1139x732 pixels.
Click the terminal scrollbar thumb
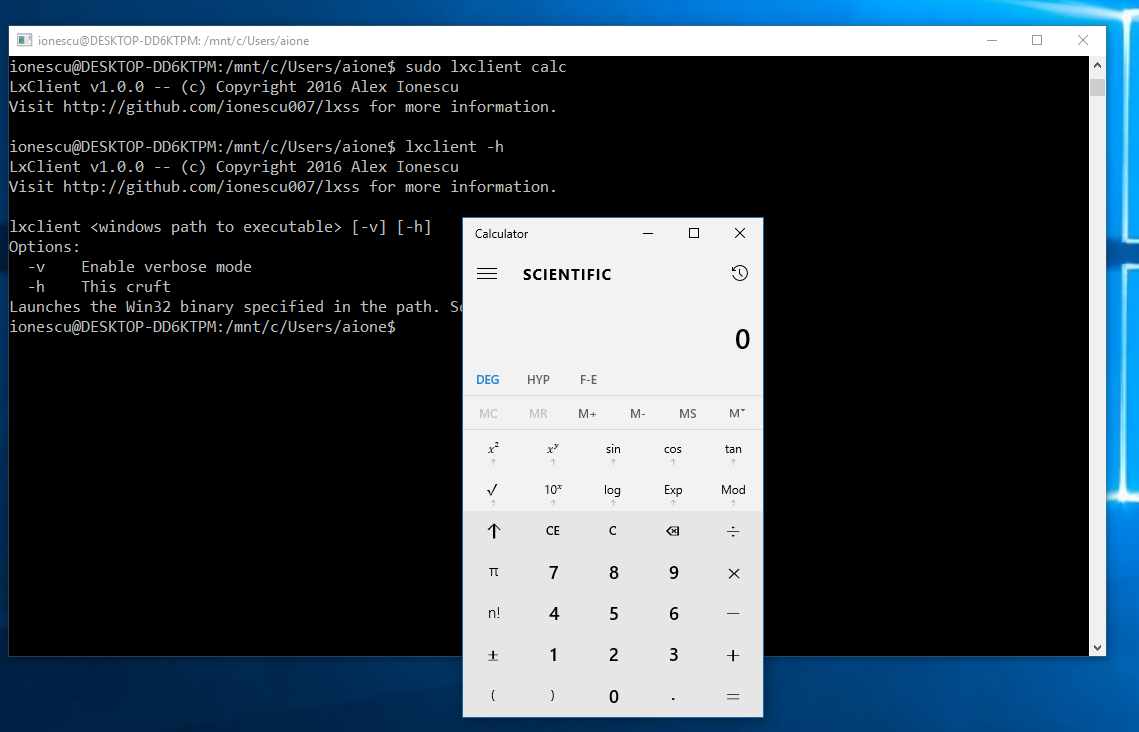[1097, 87]
